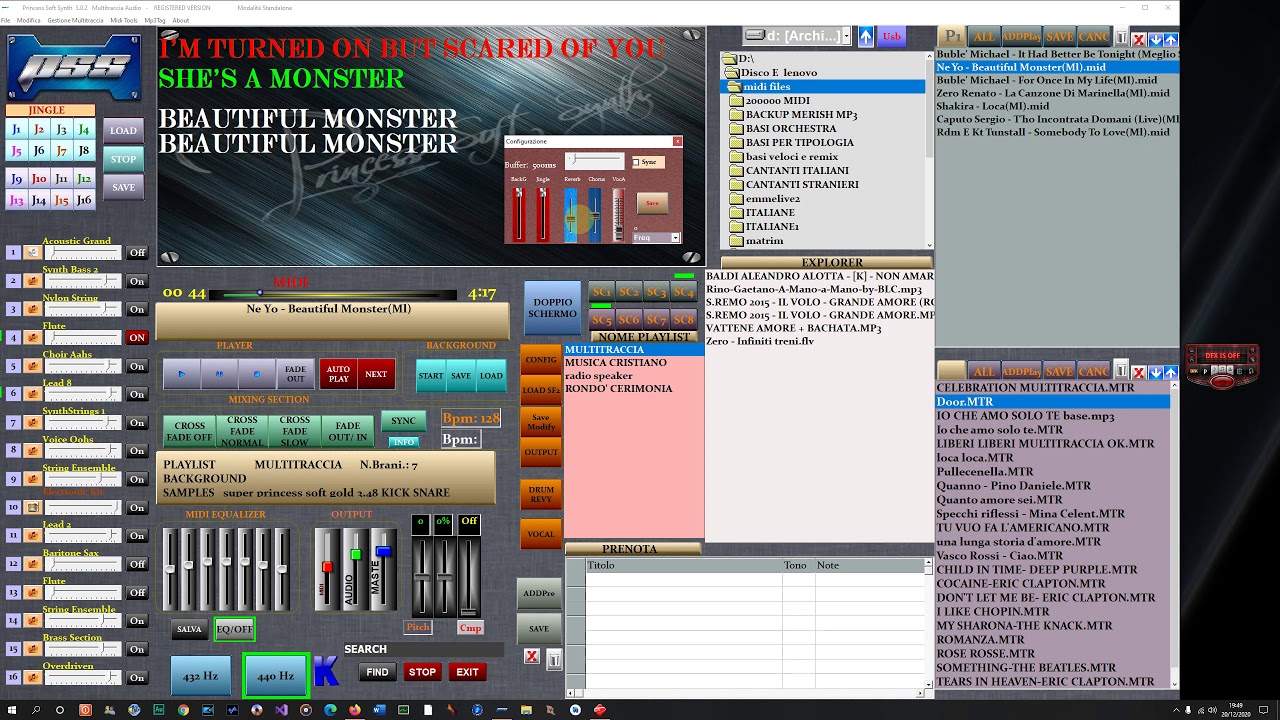The height and width of the screenshot is (720, 1280).
Task: Open the Freq dropdown in Configurazione
Action: coord(676,238)
